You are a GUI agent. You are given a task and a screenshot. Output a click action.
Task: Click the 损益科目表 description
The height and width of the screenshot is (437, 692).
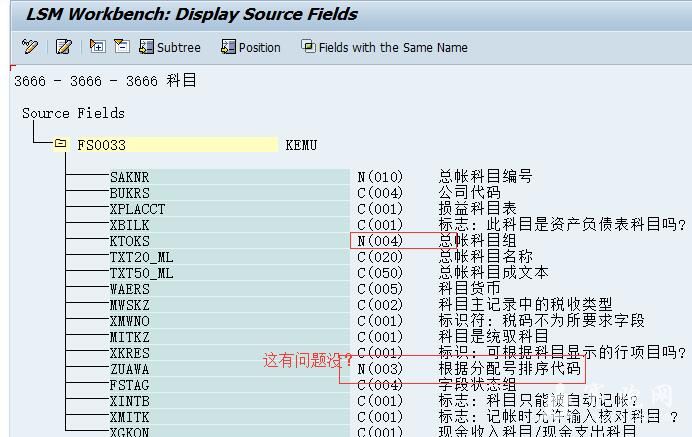(478, 208)
